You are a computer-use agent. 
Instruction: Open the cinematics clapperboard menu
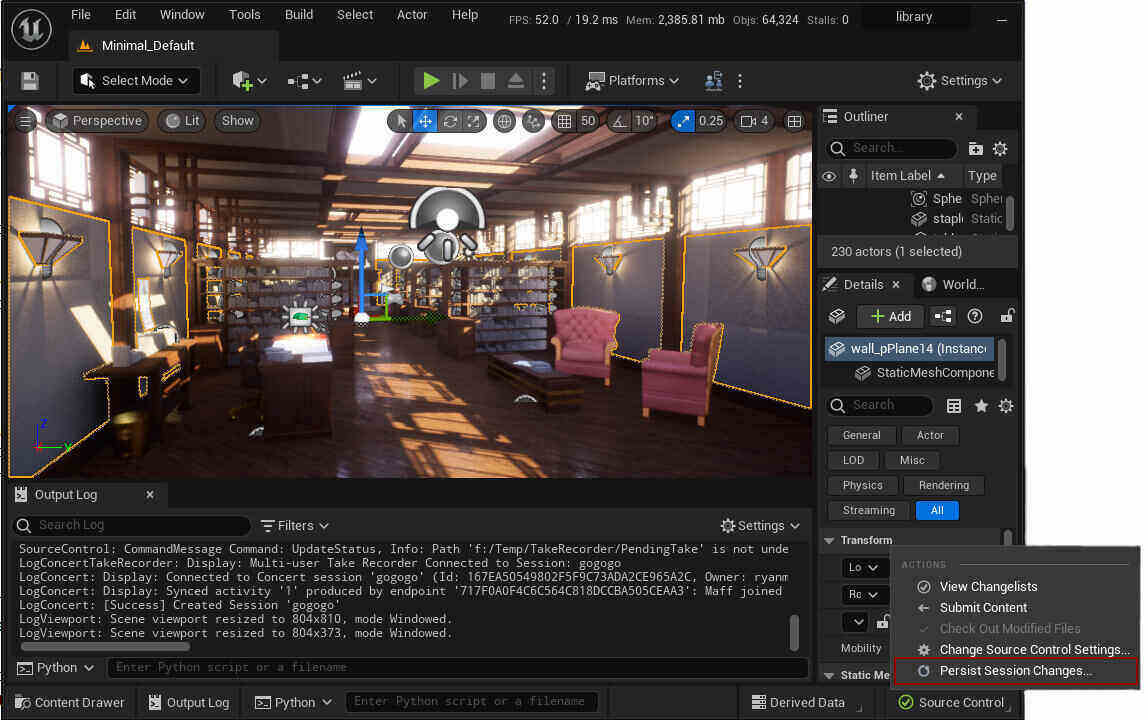359,81
